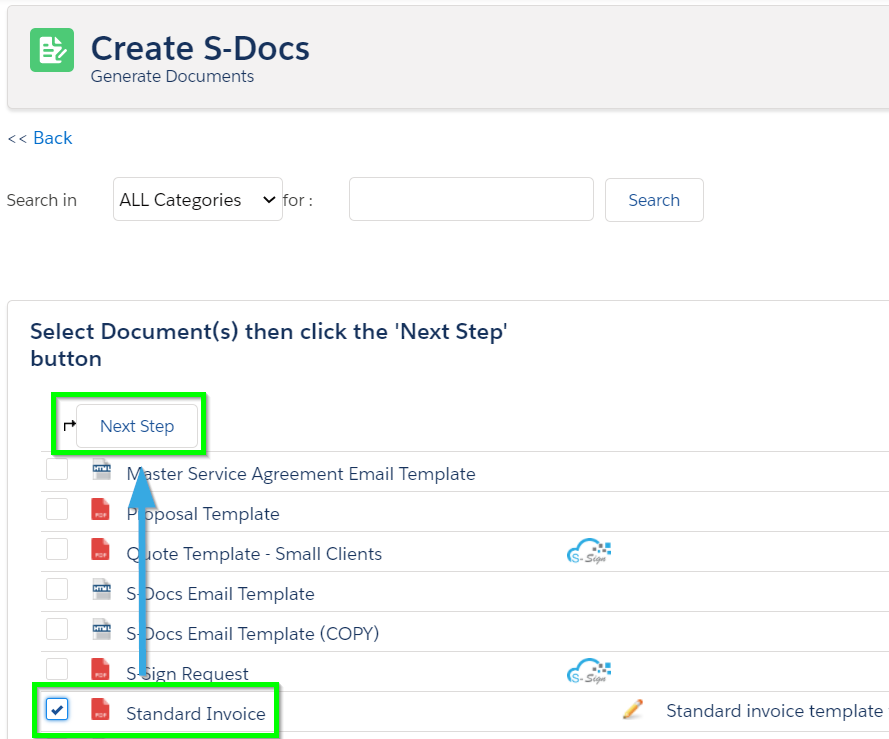Click PDF icon beside Quote Template - Small Clients
Image resolution: width=889 pixels, height=739 pixels.
tap(100, 549)
